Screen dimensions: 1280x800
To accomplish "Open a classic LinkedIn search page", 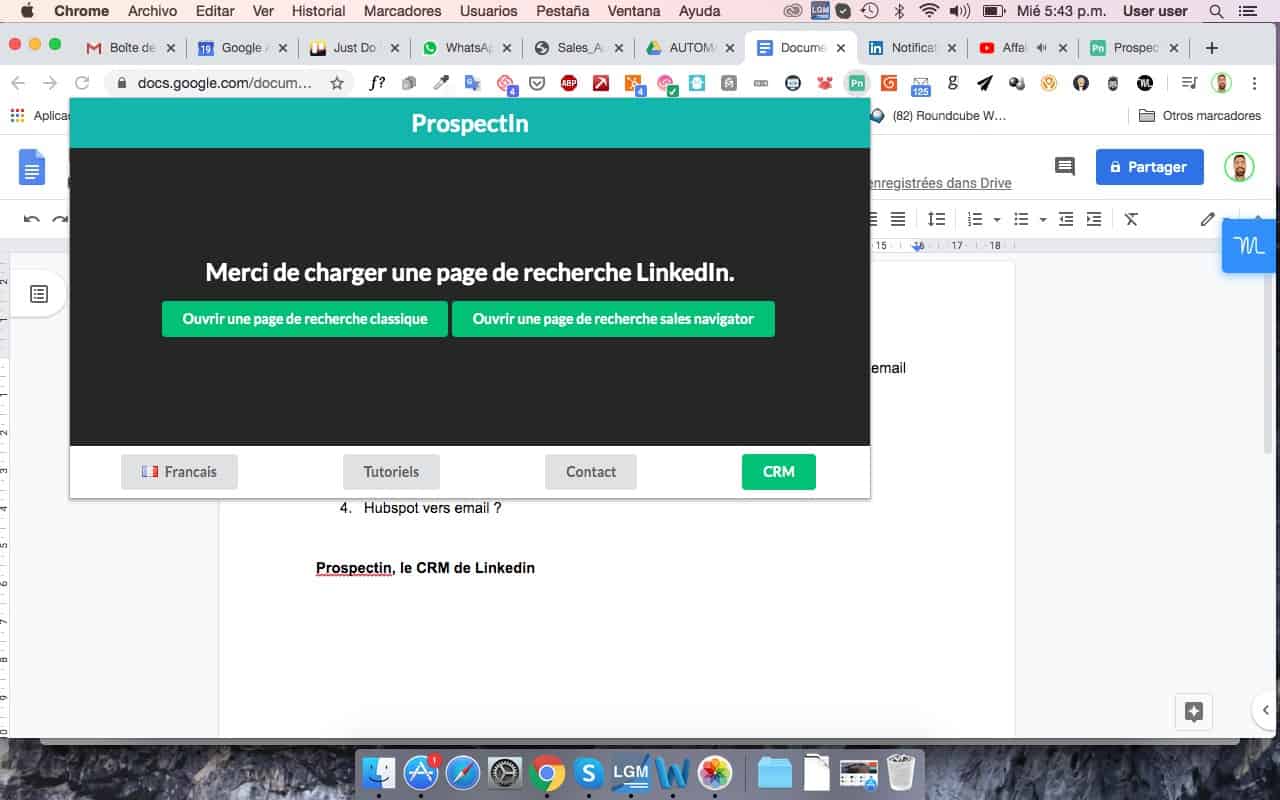I will (x=304, y=319).
